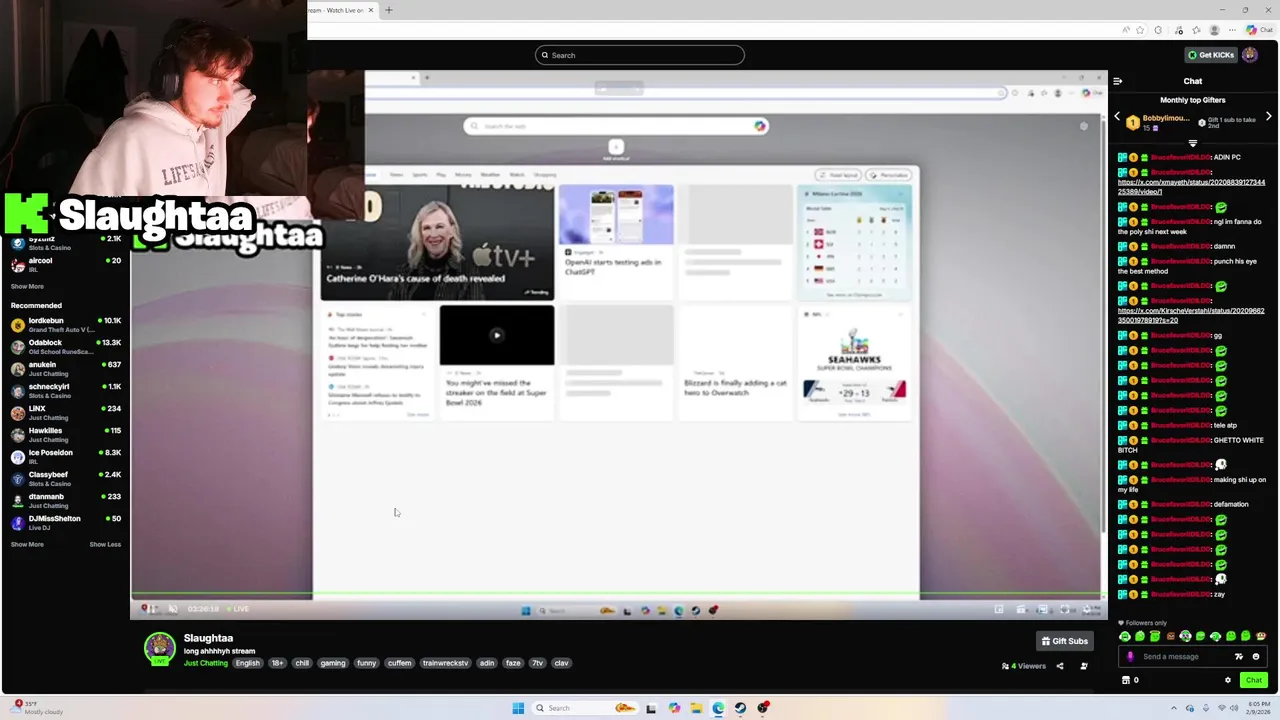The image size is (1280, 720).
Task: Open Edge Settings and more ellipsis
Action: coord(1231,31)
